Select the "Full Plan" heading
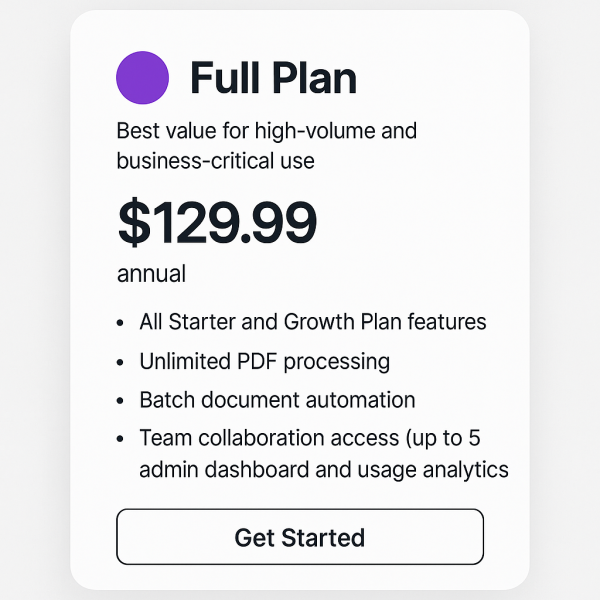Viewport: 600px width, 600px height. [272, 78]
